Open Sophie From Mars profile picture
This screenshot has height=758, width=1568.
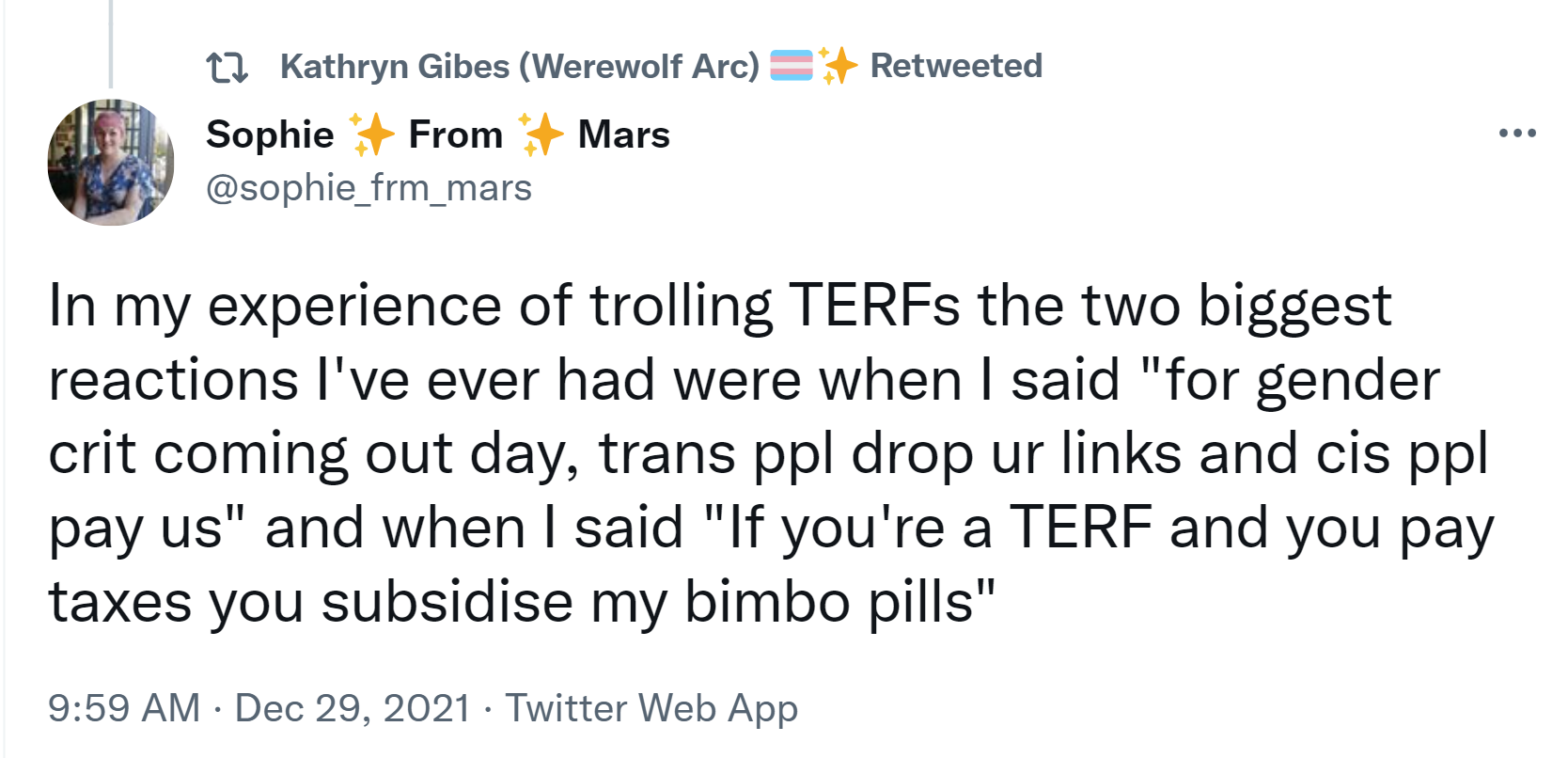click(x=111, y=162)
